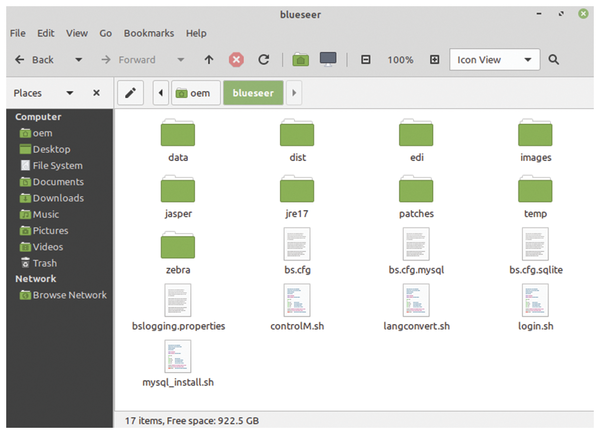Select the bs.cfg.sqlite file icon
The height and width of the screenshot is (434, 600).
coord(535,244)
